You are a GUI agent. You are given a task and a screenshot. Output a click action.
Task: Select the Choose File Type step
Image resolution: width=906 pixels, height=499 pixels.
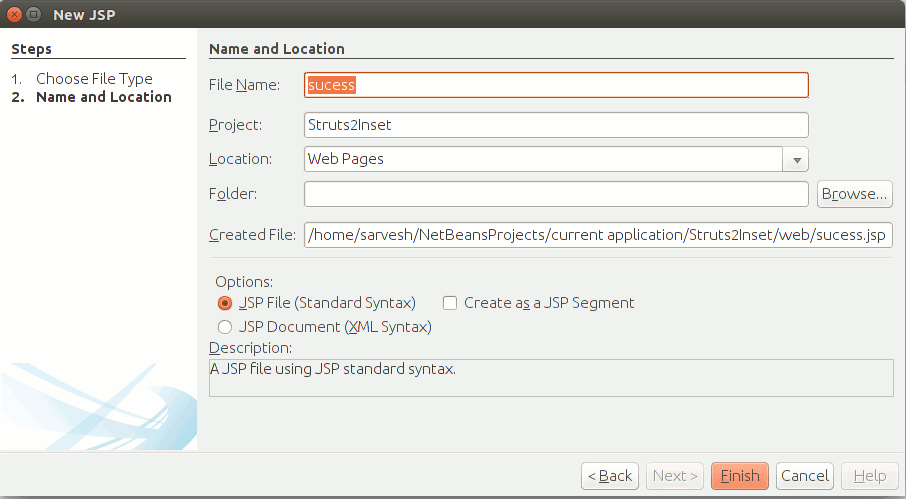point(94,79)
